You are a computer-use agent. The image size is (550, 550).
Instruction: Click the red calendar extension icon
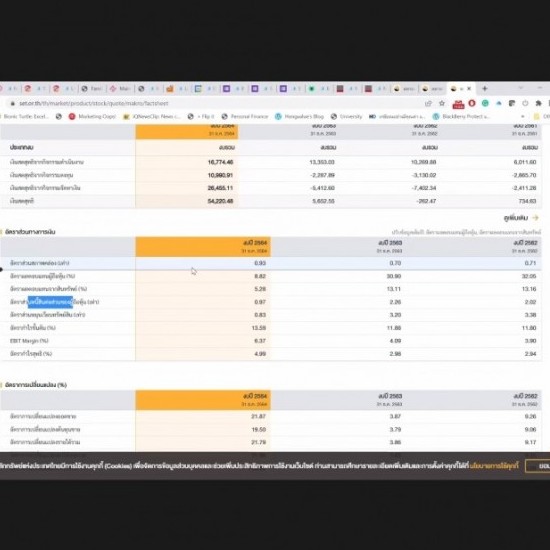click(458, 104)
